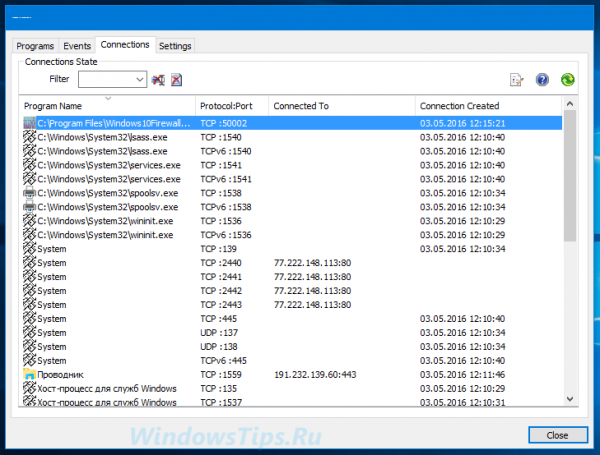600x455 pixels.
Task: Select services.exe row with TCP :1541
Action: (x=292, y=165)
